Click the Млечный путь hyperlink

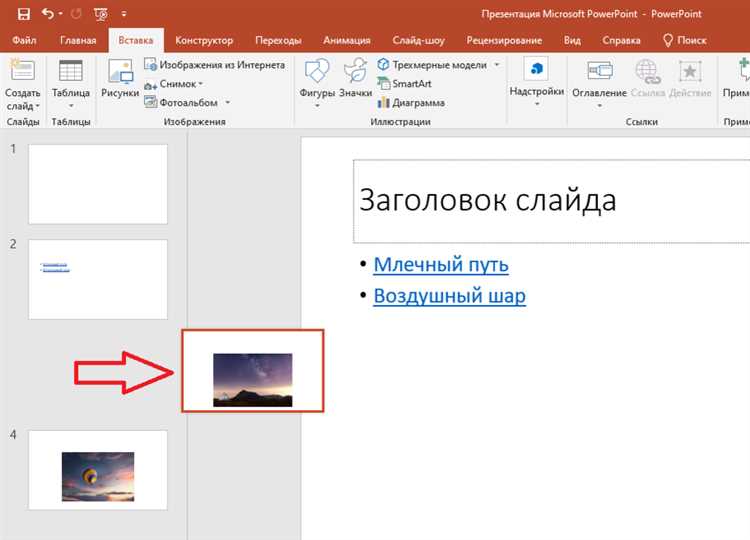[x=441, y=264]
